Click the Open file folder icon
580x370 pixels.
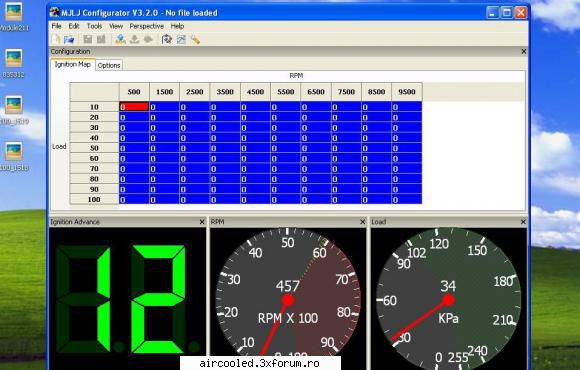[69, 39]
